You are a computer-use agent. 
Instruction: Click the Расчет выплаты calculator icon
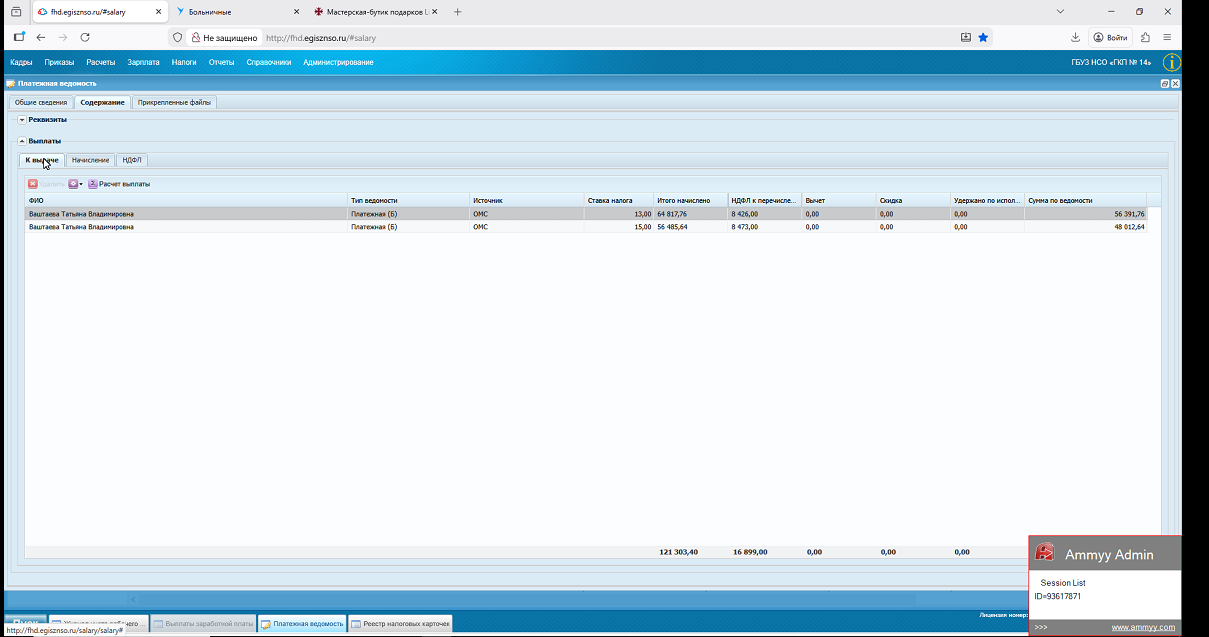click(93, 184)
